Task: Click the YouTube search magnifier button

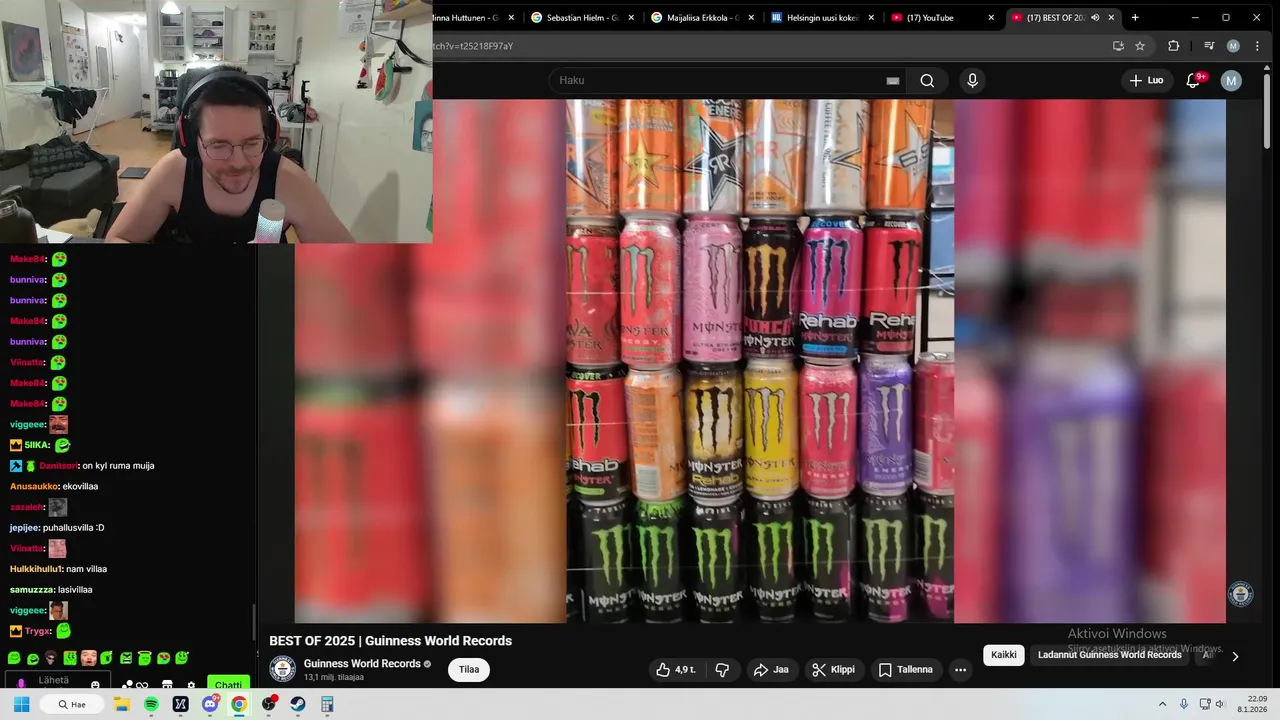Action: 927,81
